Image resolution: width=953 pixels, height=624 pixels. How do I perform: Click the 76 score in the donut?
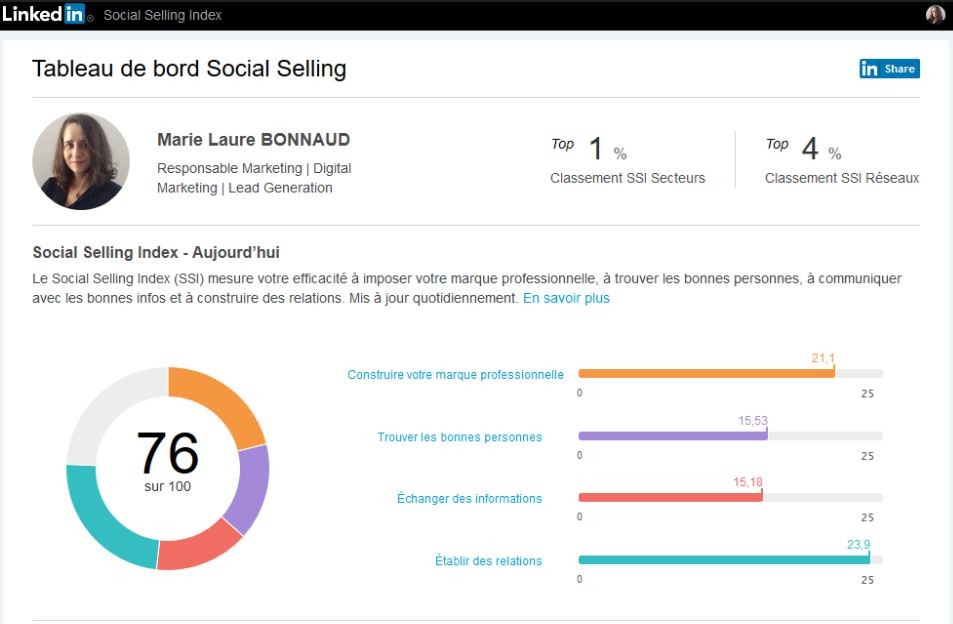click(168, 453)
